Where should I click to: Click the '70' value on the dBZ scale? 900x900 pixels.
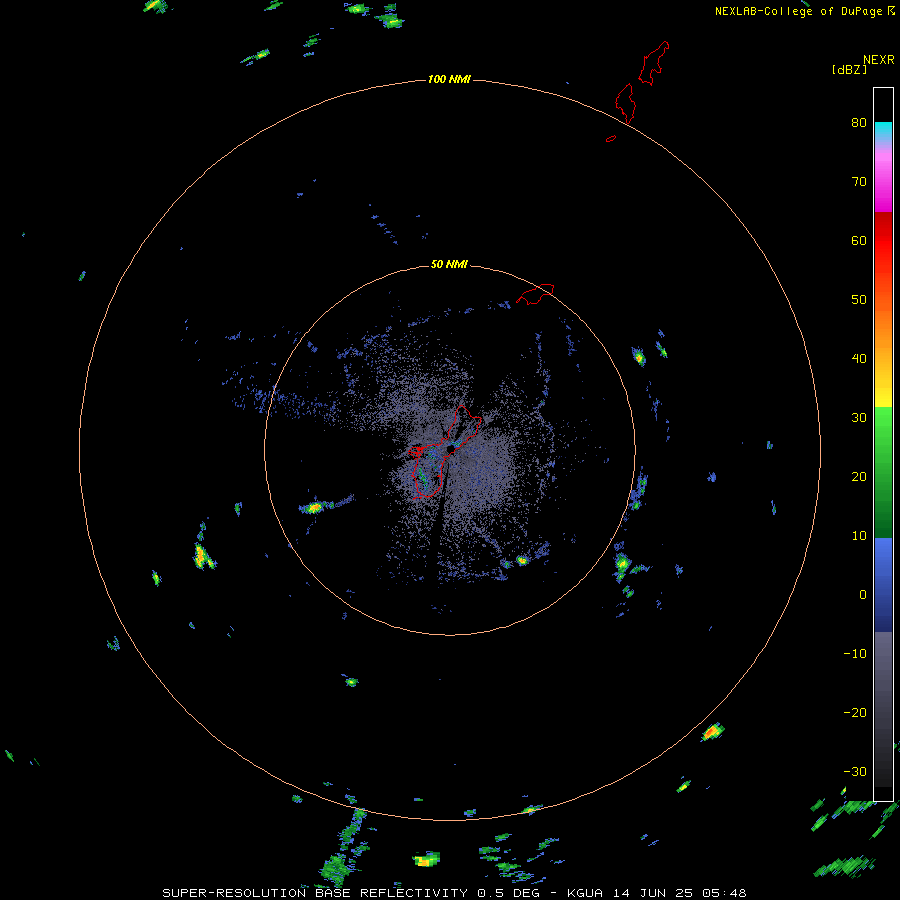859,181
